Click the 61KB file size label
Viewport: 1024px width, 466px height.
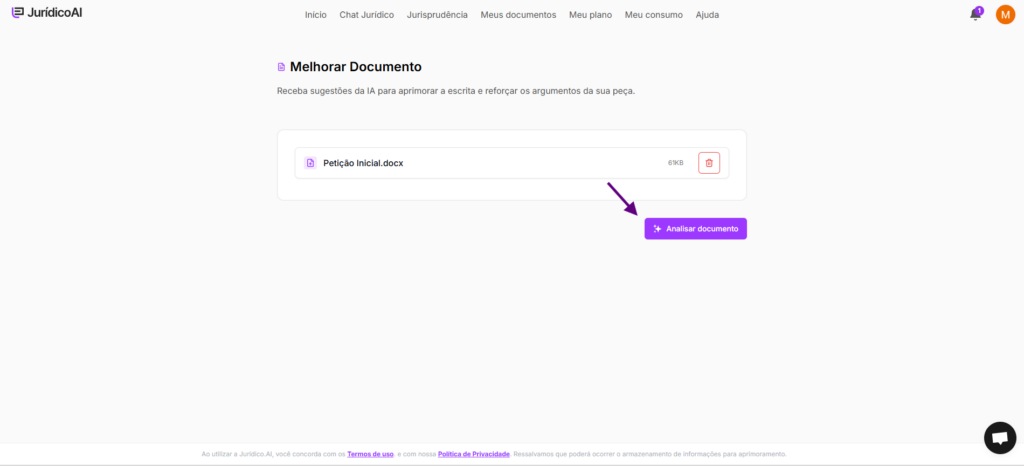click(676, 163)
